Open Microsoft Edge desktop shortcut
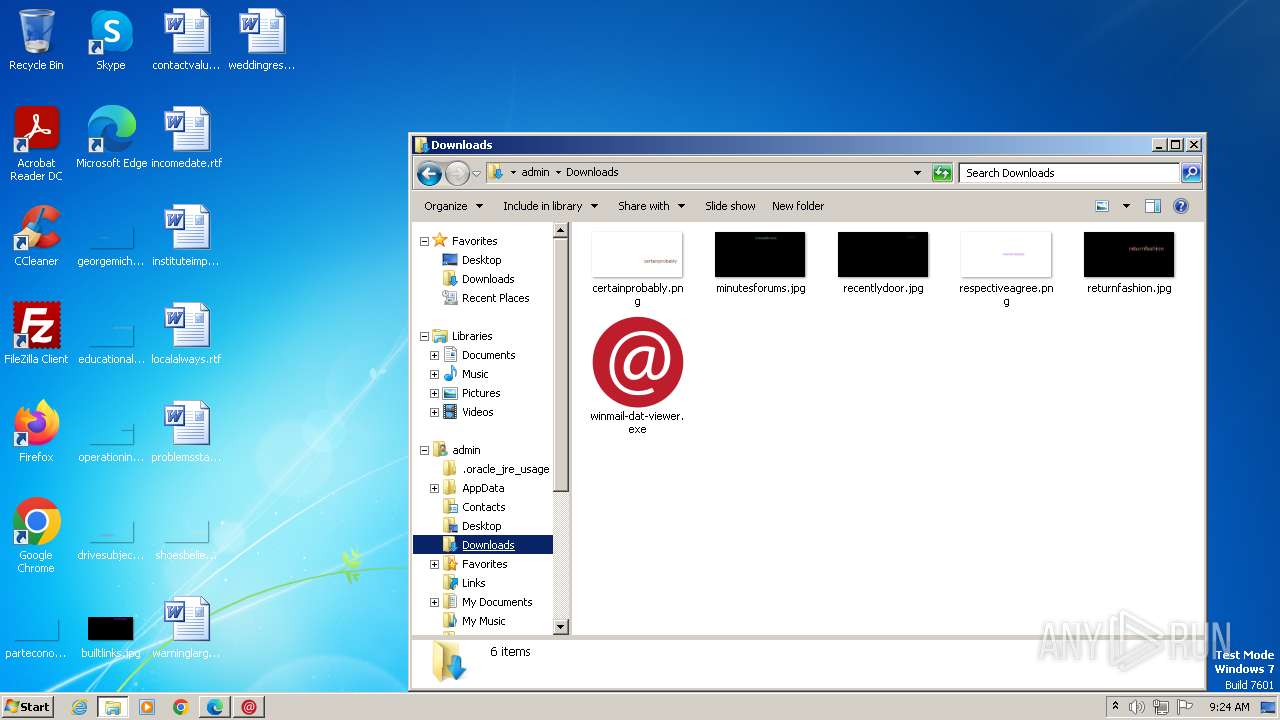Screen dimensions: 1280x720 (x=111, y=138)
